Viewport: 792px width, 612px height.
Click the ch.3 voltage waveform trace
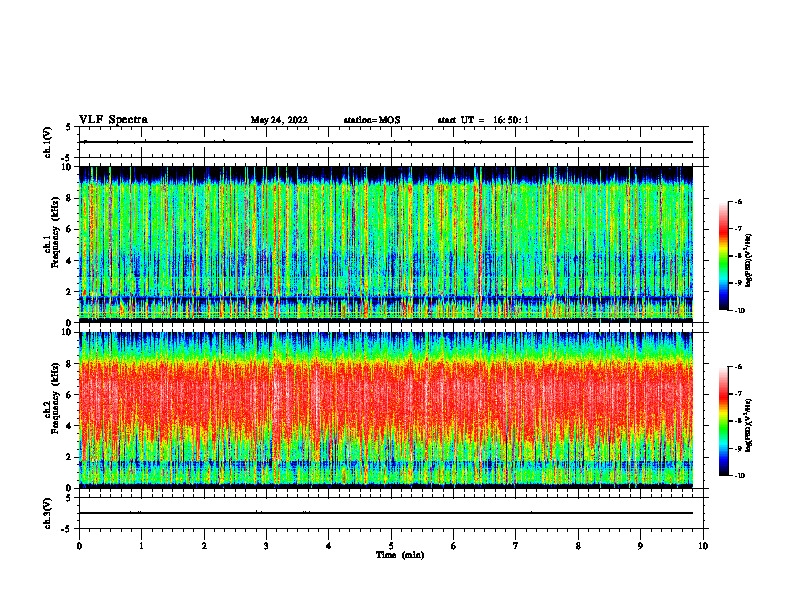[x=386, y=513]
